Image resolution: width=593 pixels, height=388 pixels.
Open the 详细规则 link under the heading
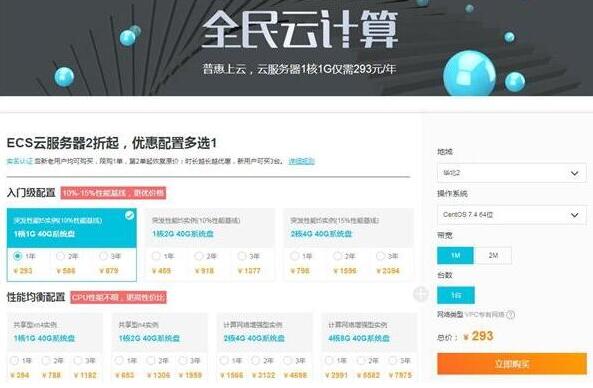pos(301,161)
